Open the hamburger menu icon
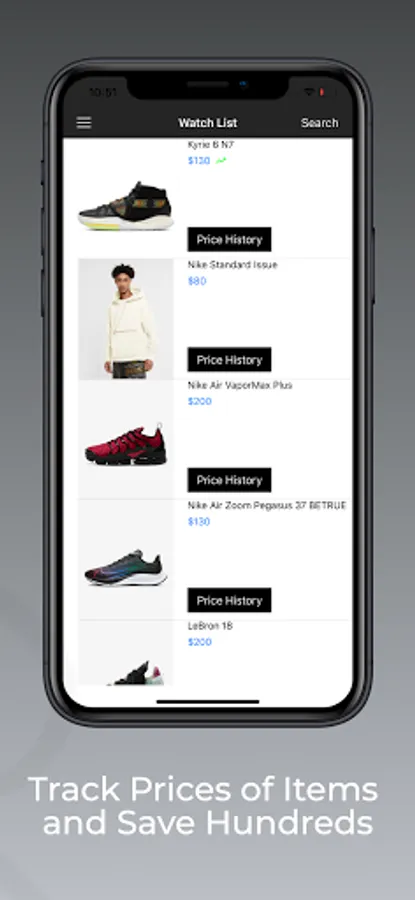 (x=84, y=123)
